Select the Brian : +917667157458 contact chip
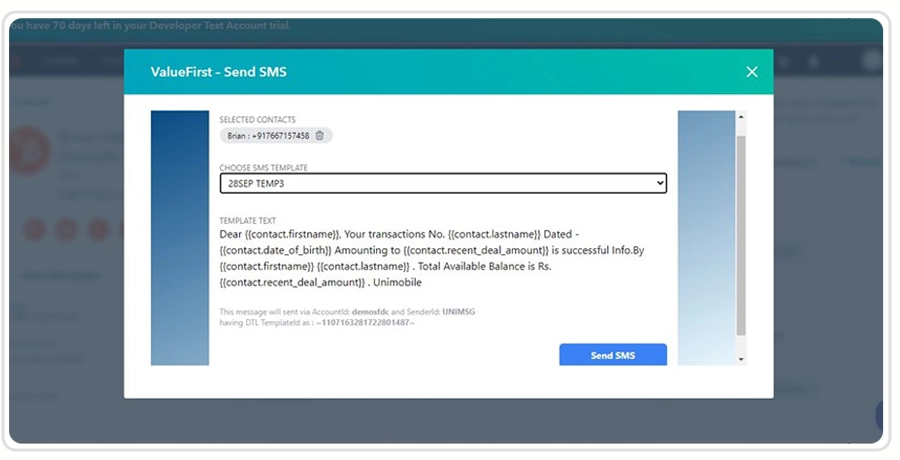 click(276, 136)
